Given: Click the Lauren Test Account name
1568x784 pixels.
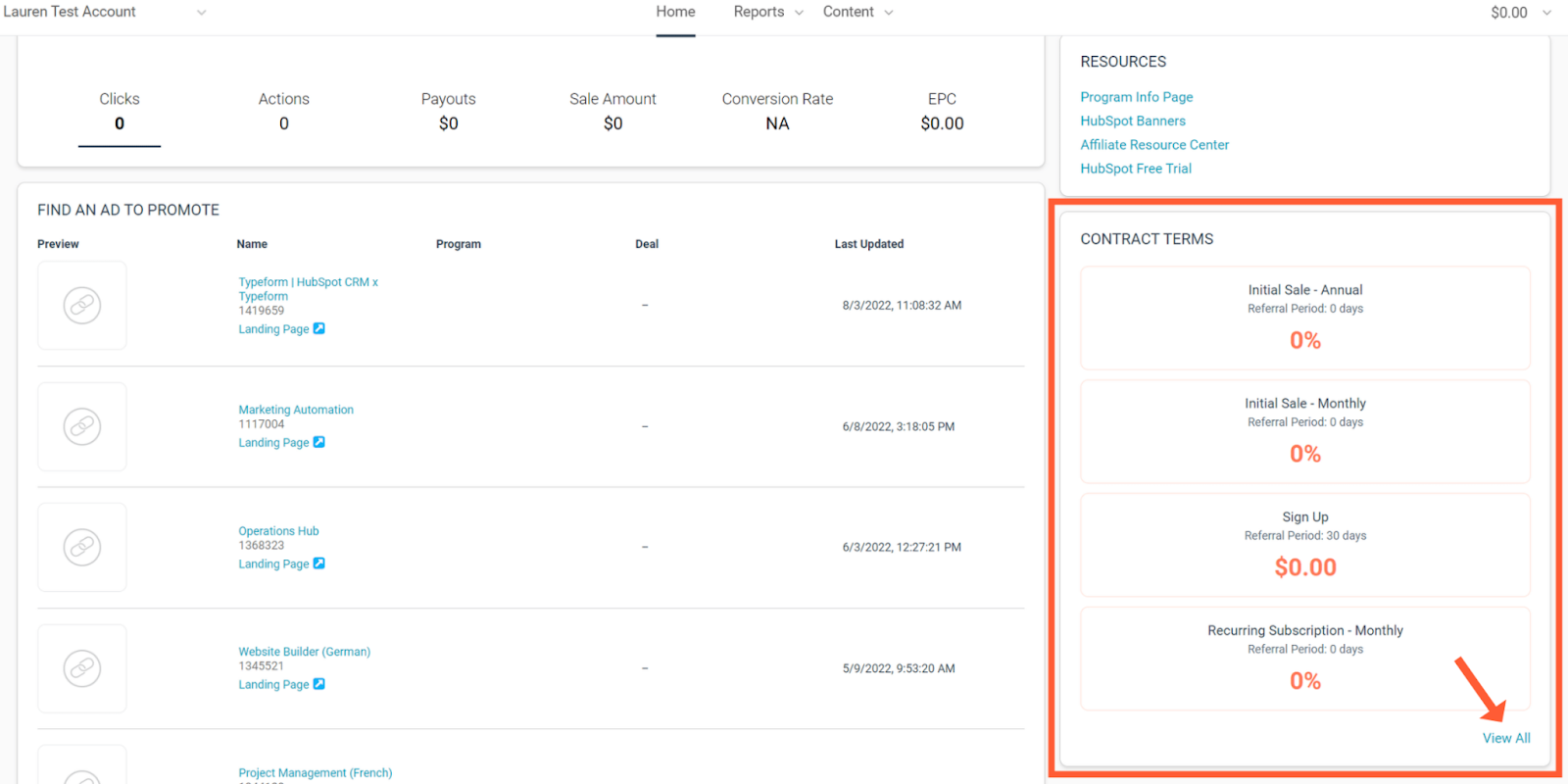Looking at the screenshot, I should pyautogui.click(x=70, y=12).
